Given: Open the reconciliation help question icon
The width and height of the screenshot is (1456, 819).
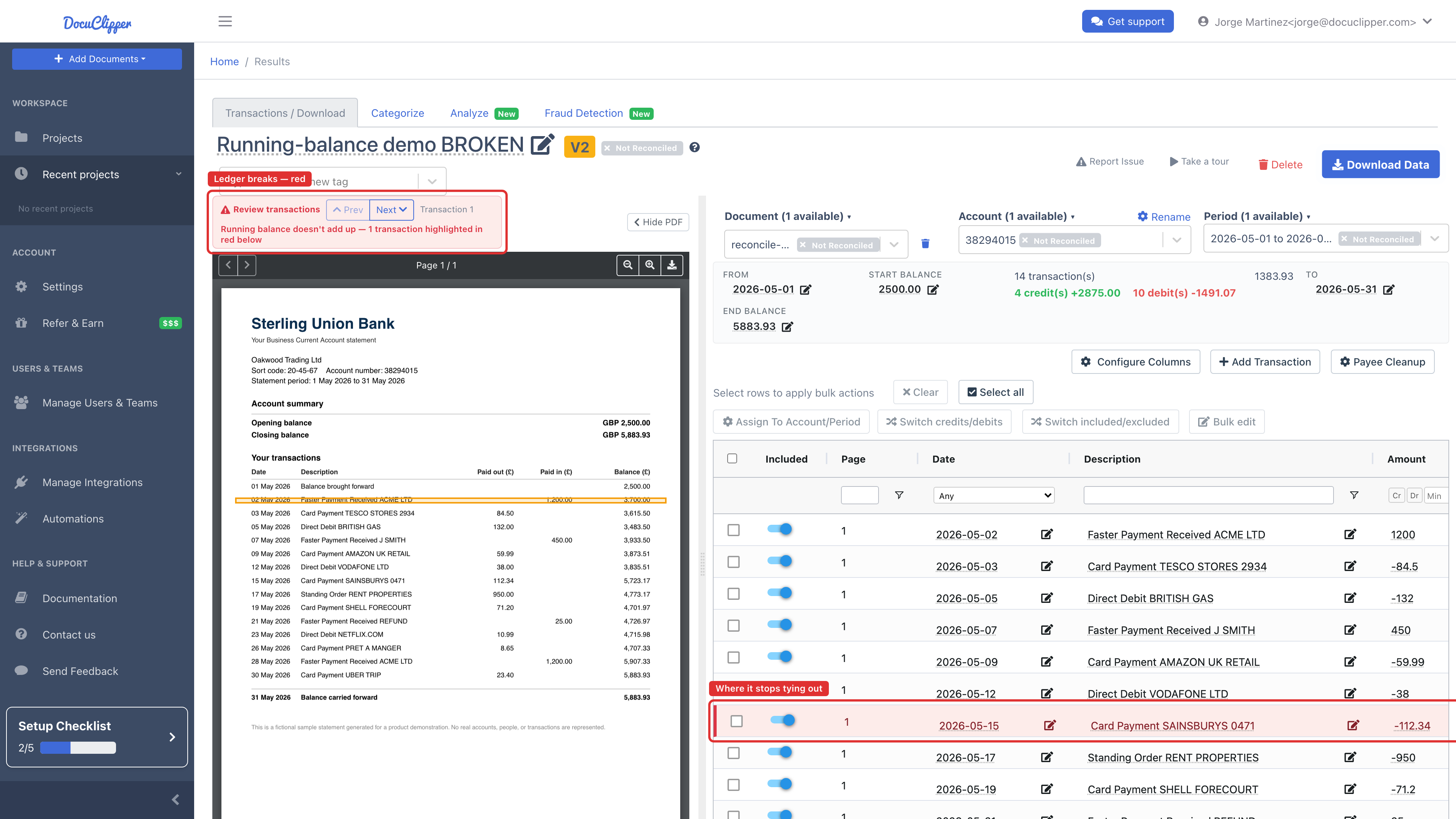Looking at the screenshot, I should pos(695,147).
